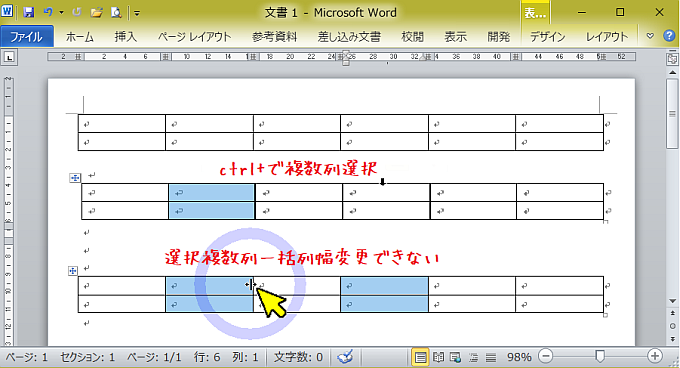Switch to Draft view
680x368 pixels.
[x=490, y=357]
